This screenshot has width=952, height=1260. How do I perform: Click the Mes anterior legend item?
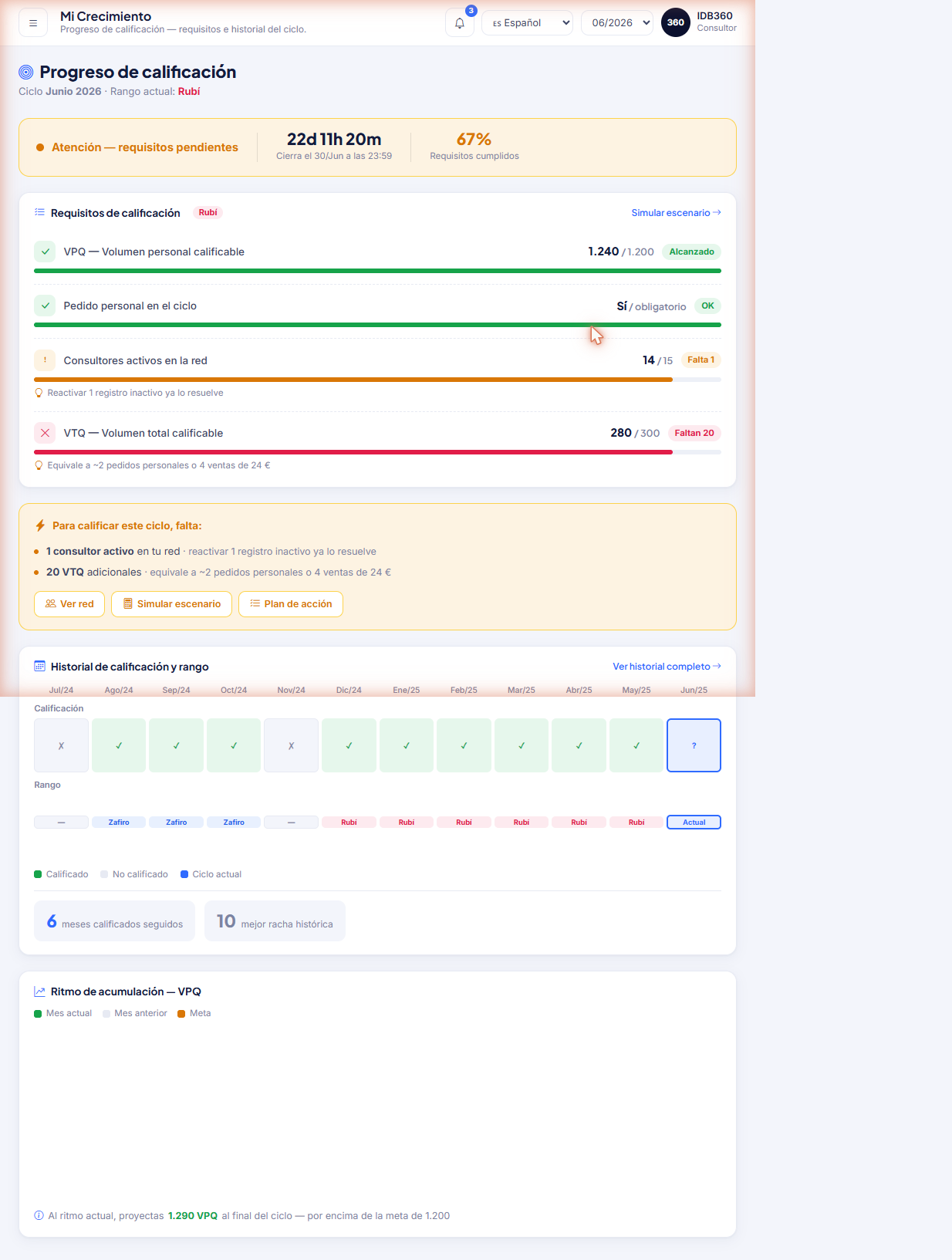pyautogui.click(x=135, y=1013)
